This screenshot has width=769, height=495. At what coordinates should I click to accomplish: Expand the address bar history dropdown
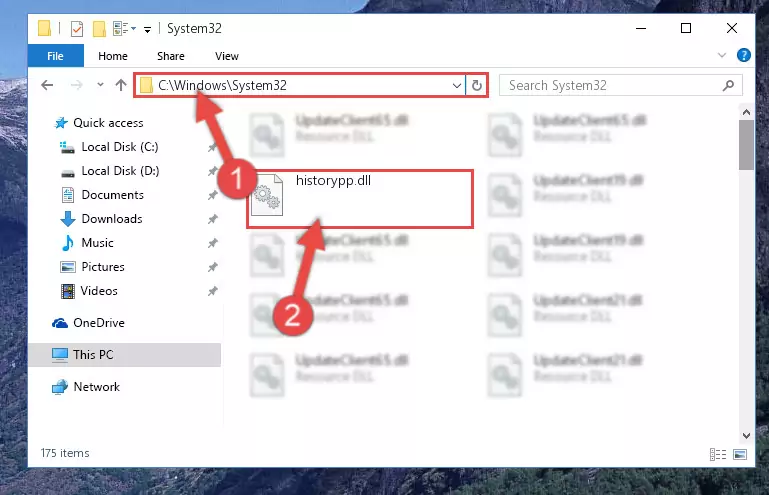pyautogui.click(x=457, y=86)
